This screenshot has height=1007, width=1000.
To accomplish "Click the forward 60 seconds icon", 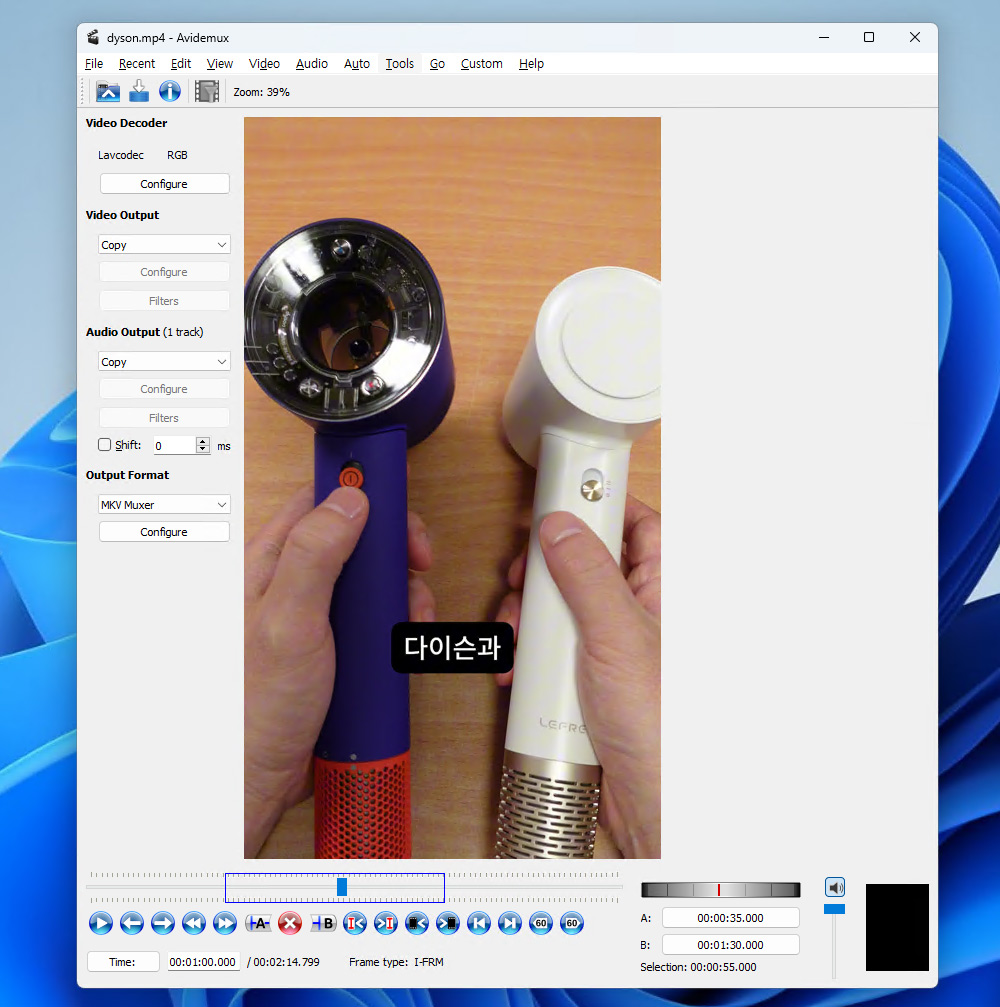I will (572, 923).
